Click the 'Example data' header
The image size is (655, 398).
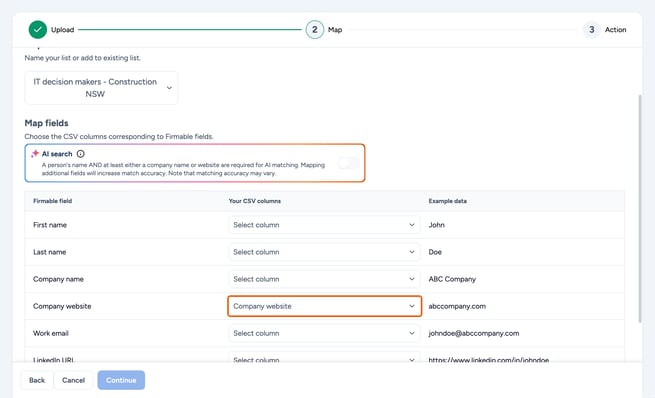coord(447,201)
